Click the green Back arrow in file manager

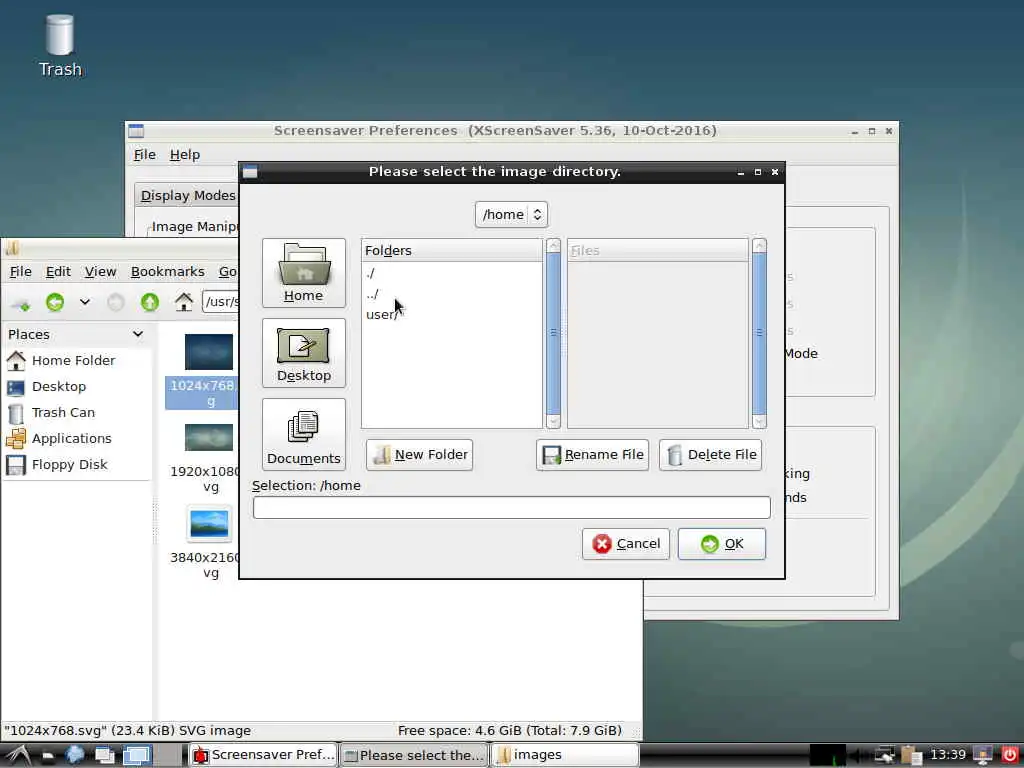point(55,302)
